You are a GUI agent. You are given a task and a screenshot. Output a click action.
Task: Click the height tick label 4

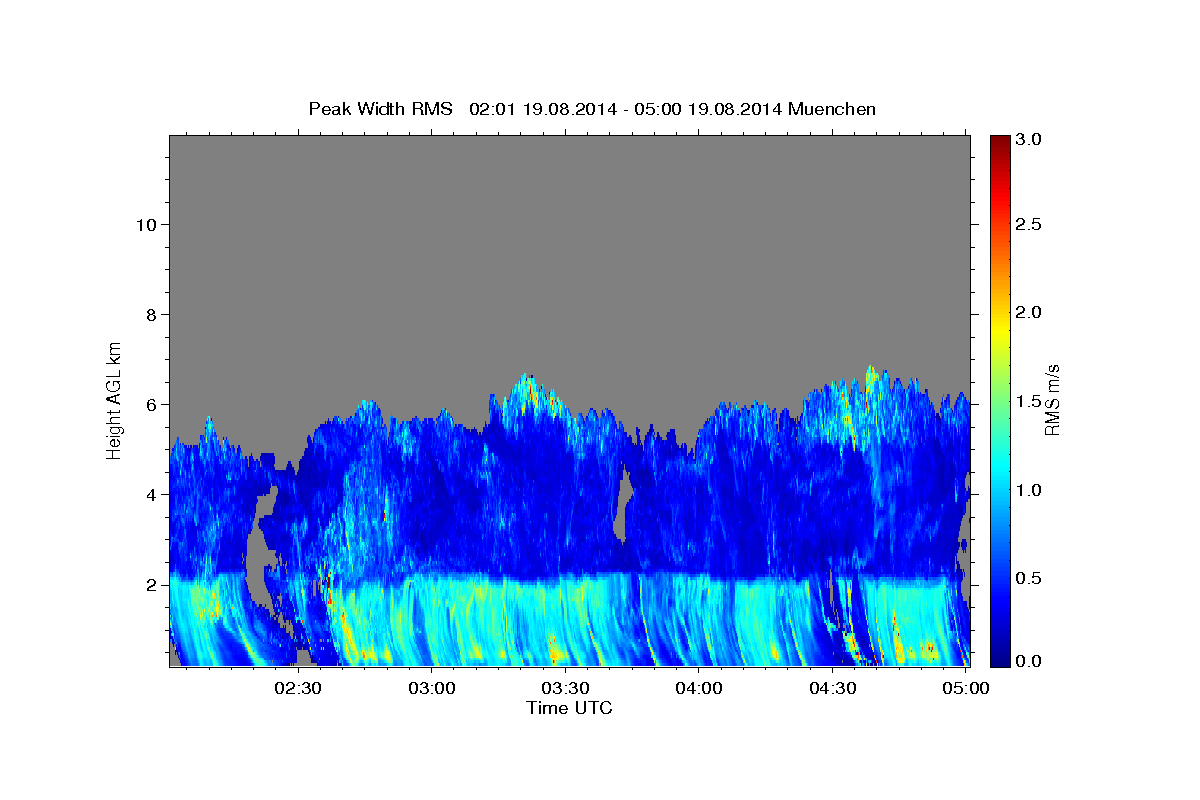tap(149, 494)
